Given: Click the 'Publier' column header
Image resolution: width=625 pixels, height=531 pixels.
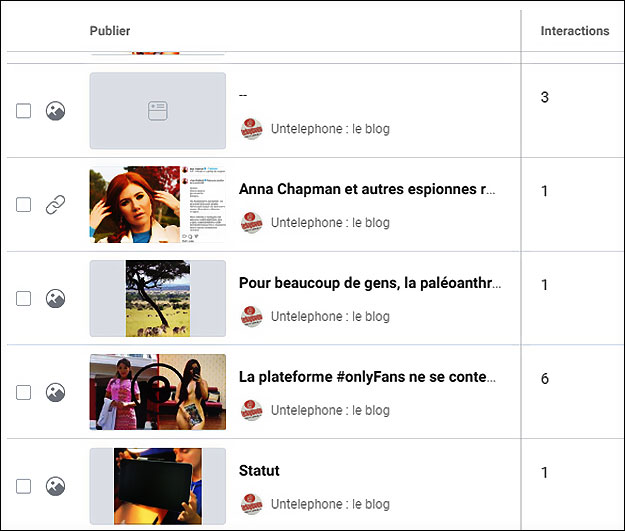Looking at the screenshot, I should [110, 31].
